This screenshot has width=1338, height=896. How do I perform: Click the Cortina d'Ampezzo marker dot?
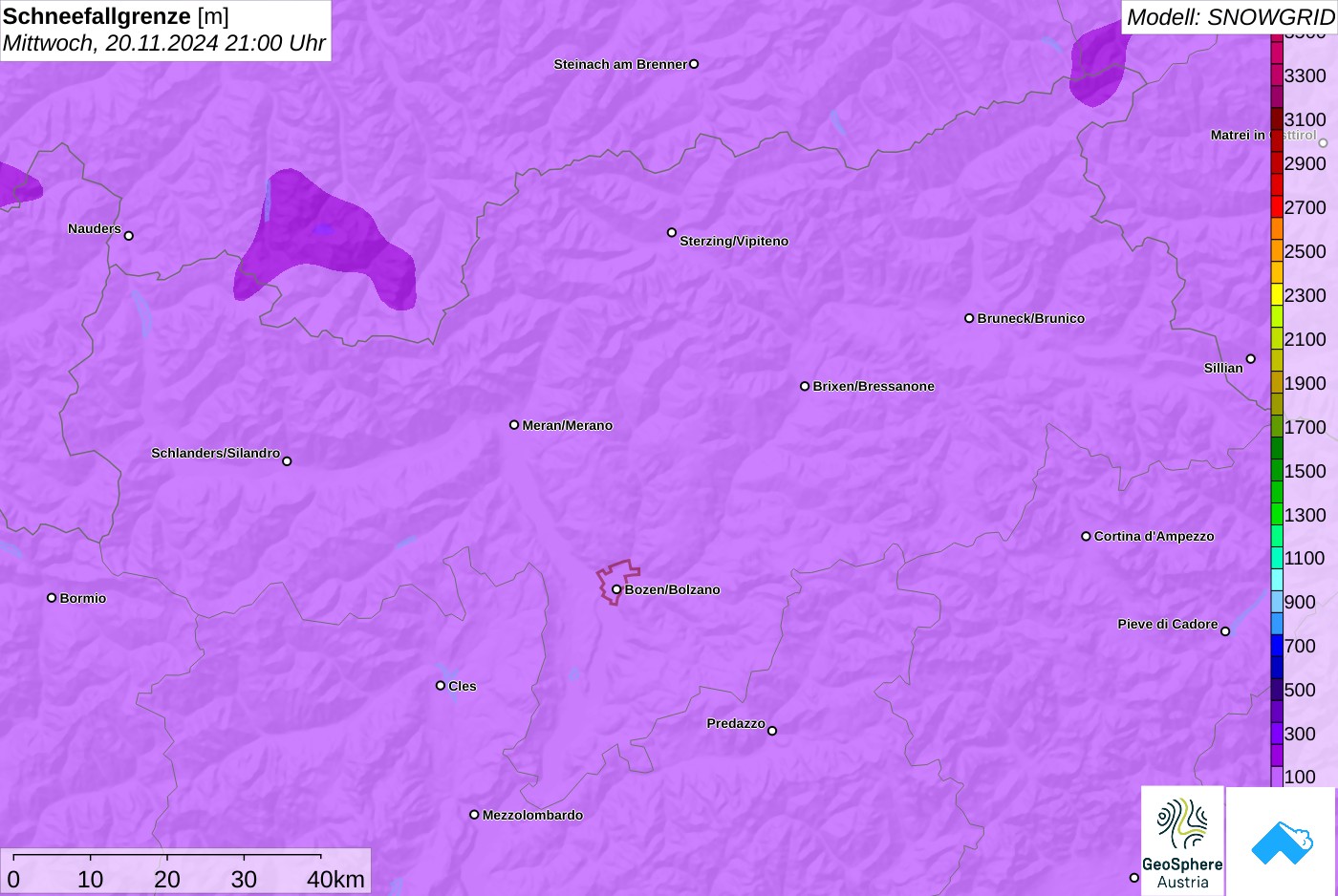click(x=1086, y=536)
